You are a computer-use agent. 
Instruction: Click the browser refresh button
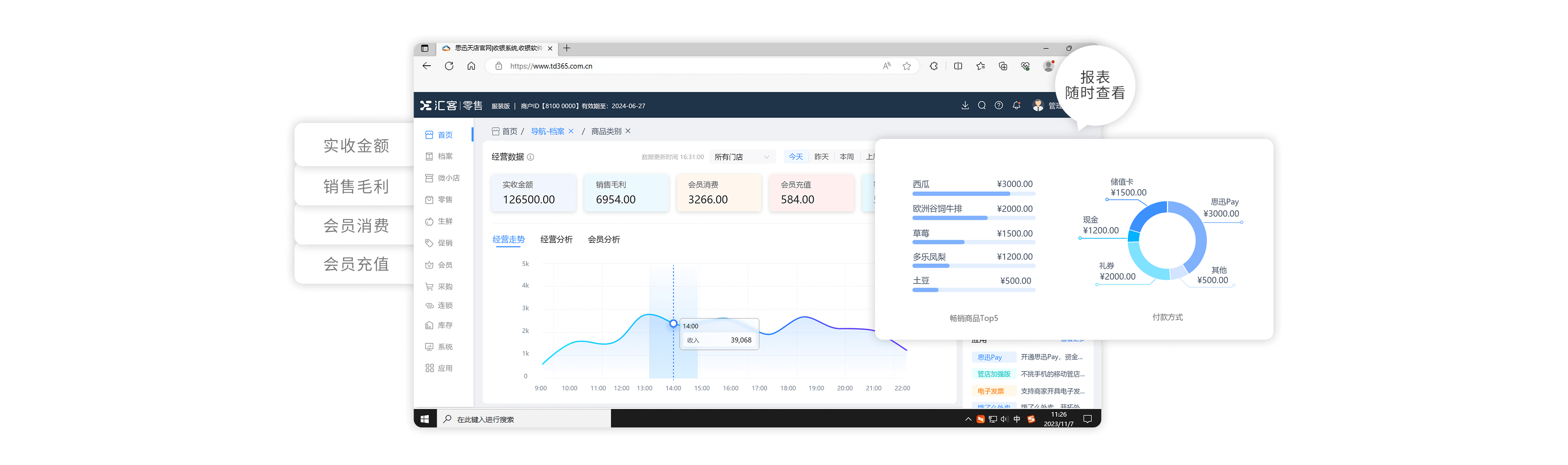click(x=449, y=66)
